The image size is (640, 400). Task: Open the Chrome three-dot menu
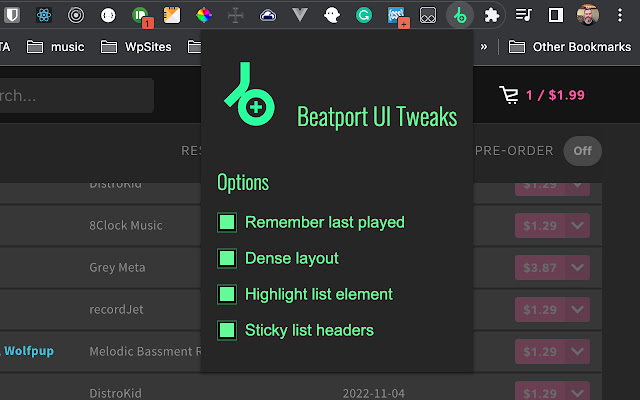point(619,15)
